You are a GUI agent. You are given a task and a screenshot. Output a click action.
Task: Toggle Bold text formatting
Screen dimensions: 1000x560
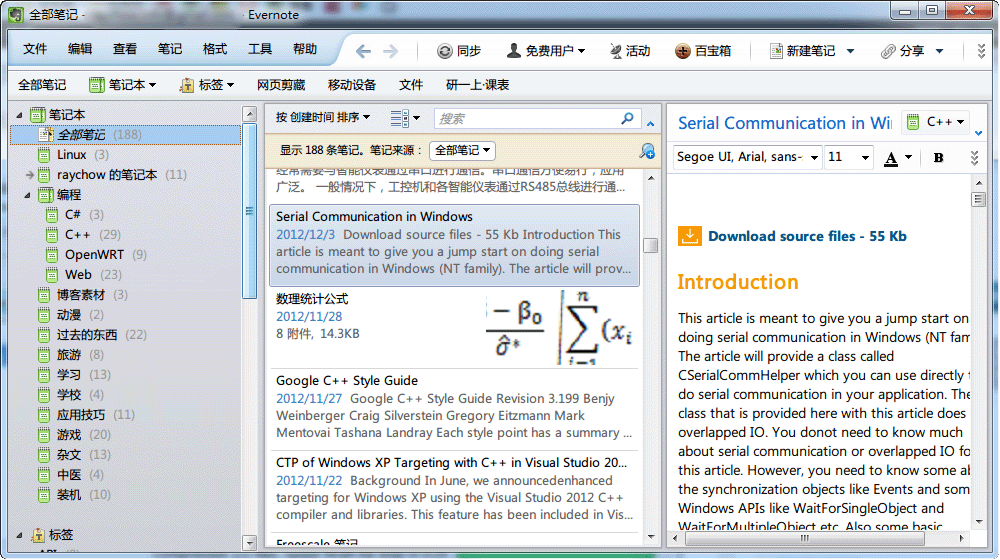tap(938, 157)
